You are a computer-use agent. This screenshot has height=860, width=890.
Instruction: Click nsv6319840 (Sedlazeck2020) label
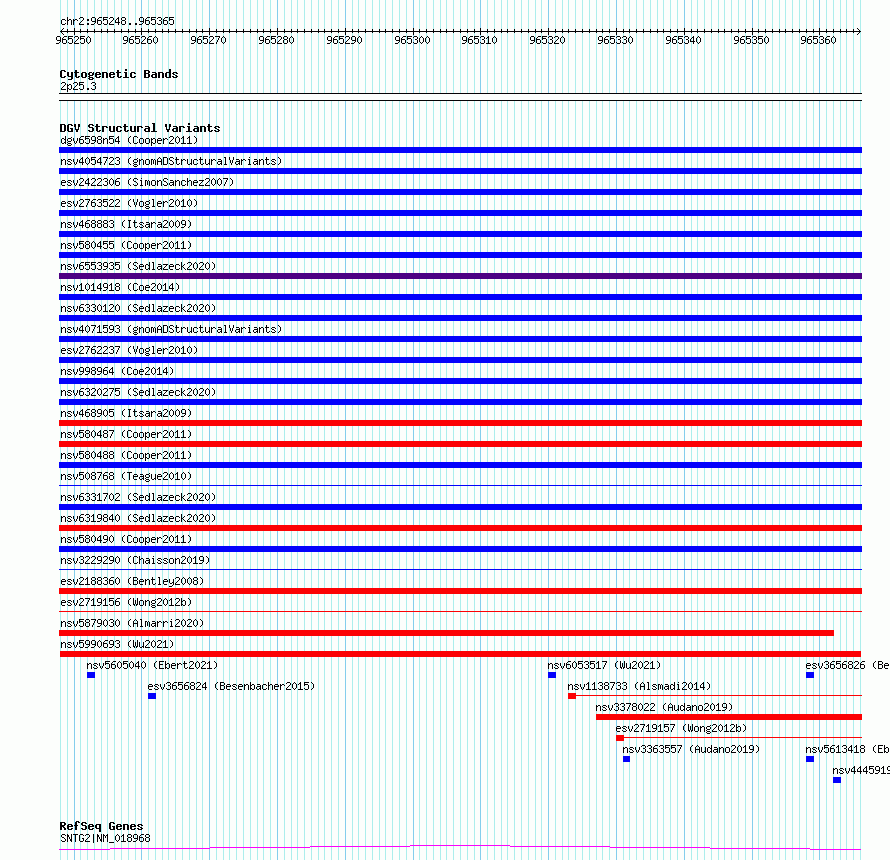click(138, 518)
